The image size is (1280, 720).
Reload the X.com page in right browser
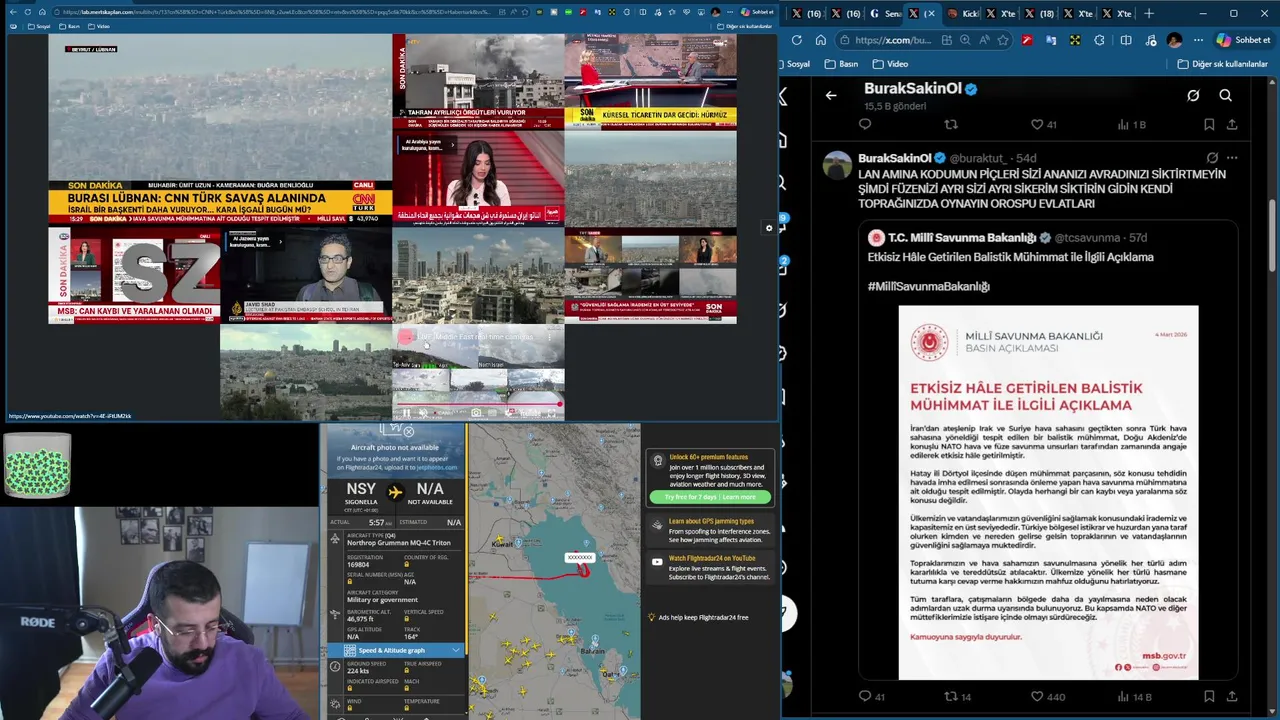pos(796,40)
